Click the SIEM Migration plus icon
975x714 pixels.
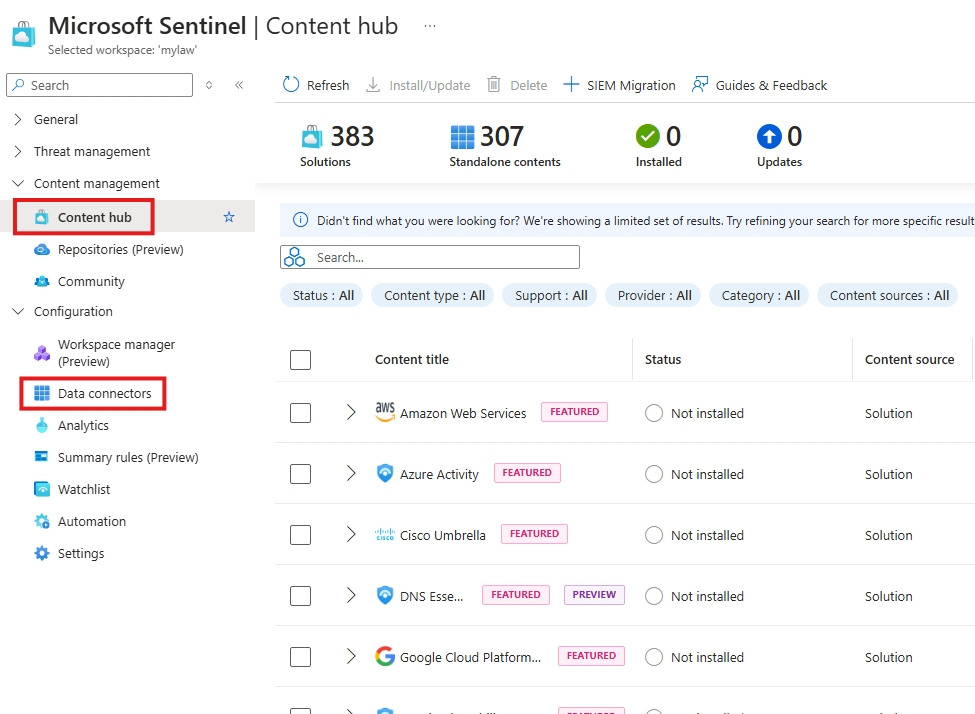pyautogui.click(x=571, y=85)
